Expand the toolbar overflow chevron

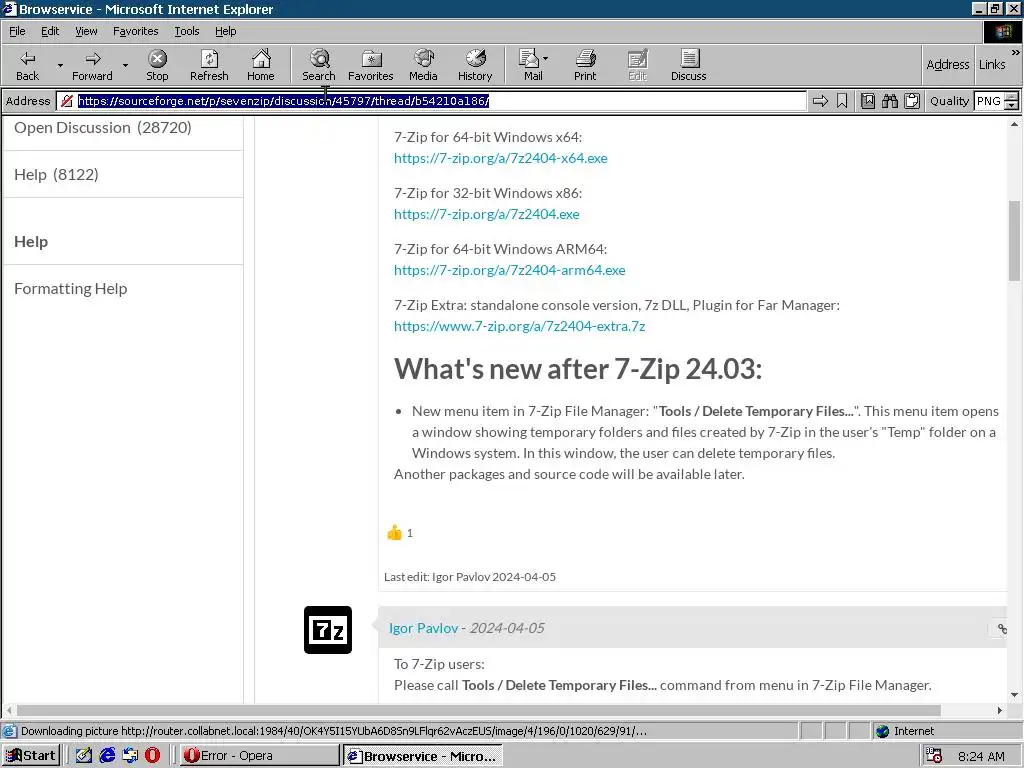[x=1016, y=52]
